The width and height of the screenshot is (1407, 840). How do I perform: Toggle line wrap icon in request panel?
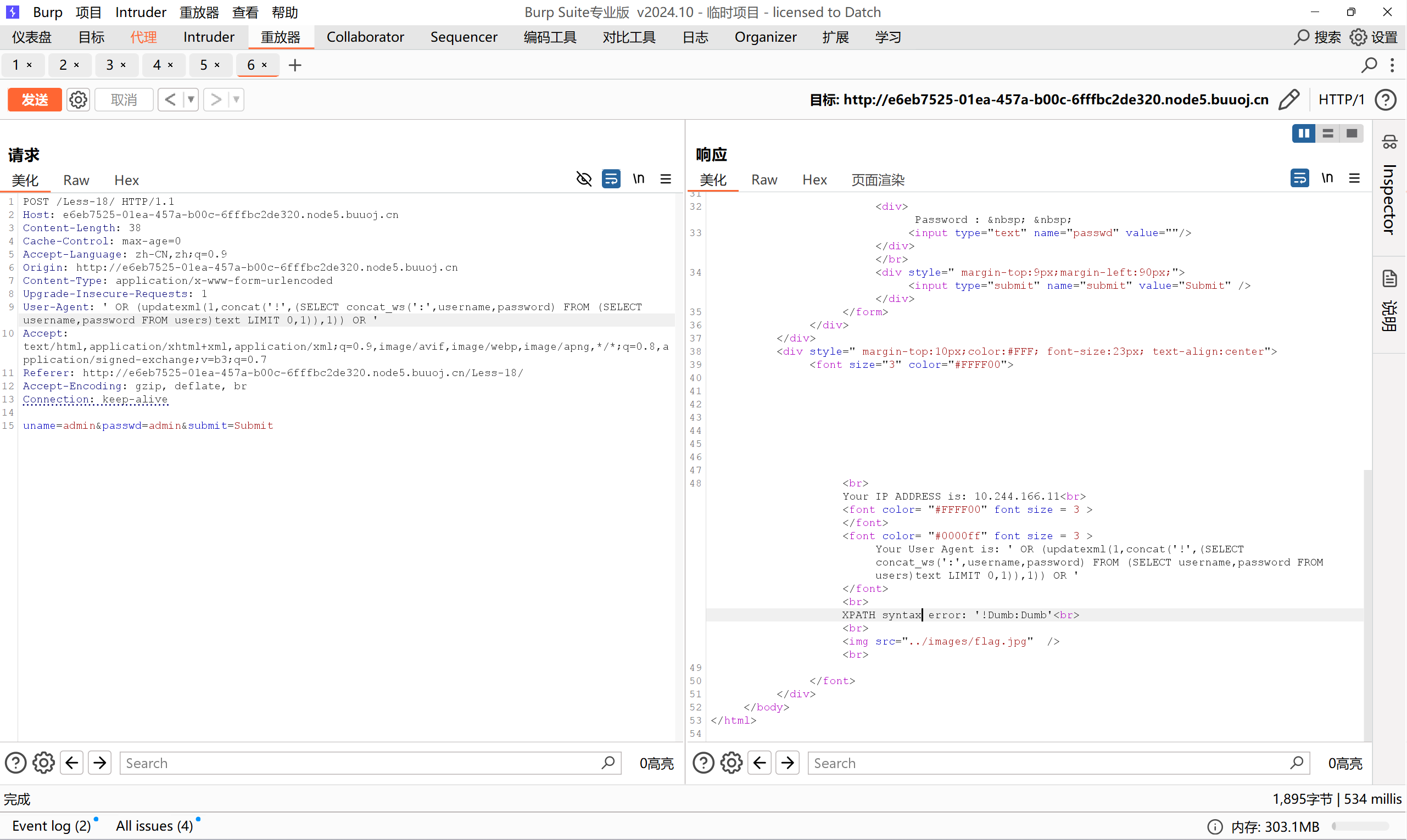click(x=611, y=179)
